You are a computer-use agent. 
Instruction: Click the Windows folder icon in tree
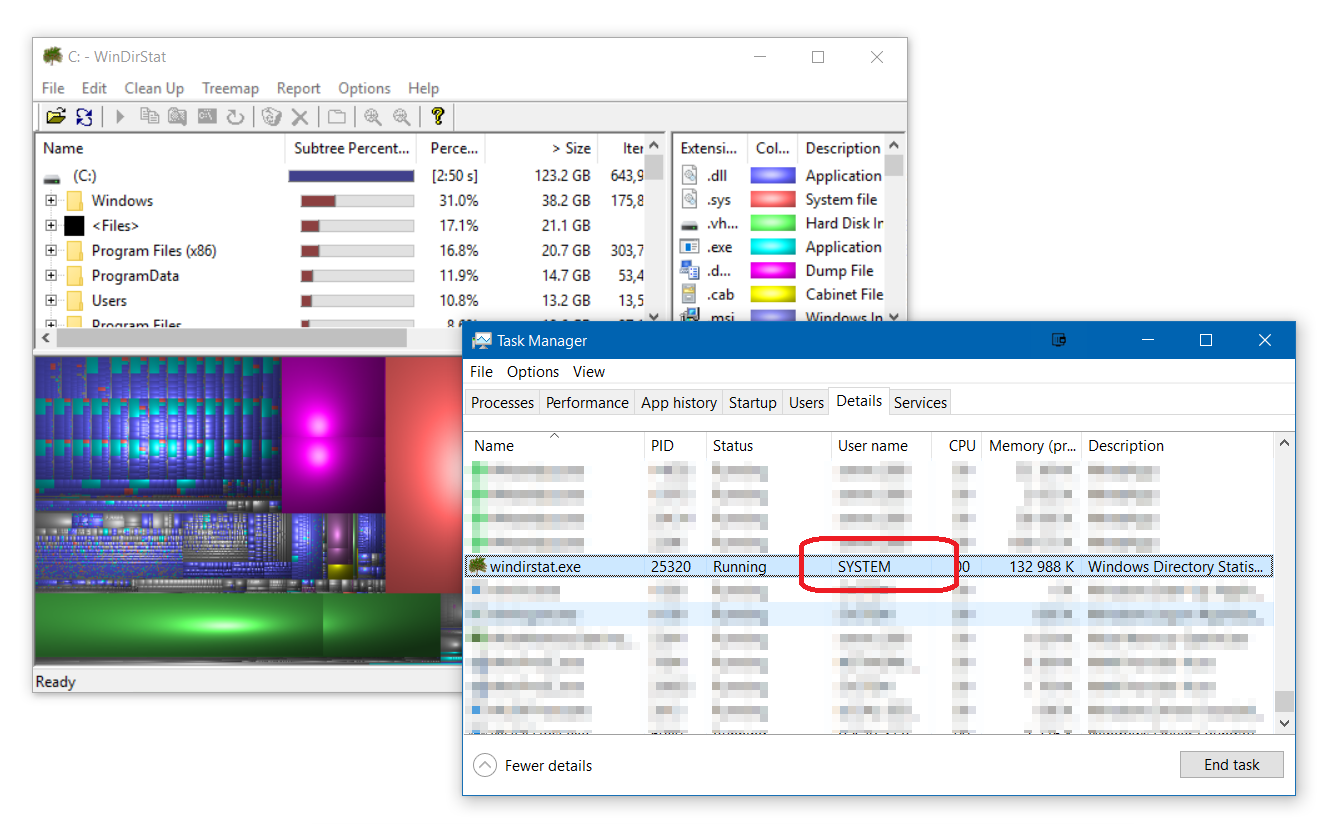click(x=75, y=201)
